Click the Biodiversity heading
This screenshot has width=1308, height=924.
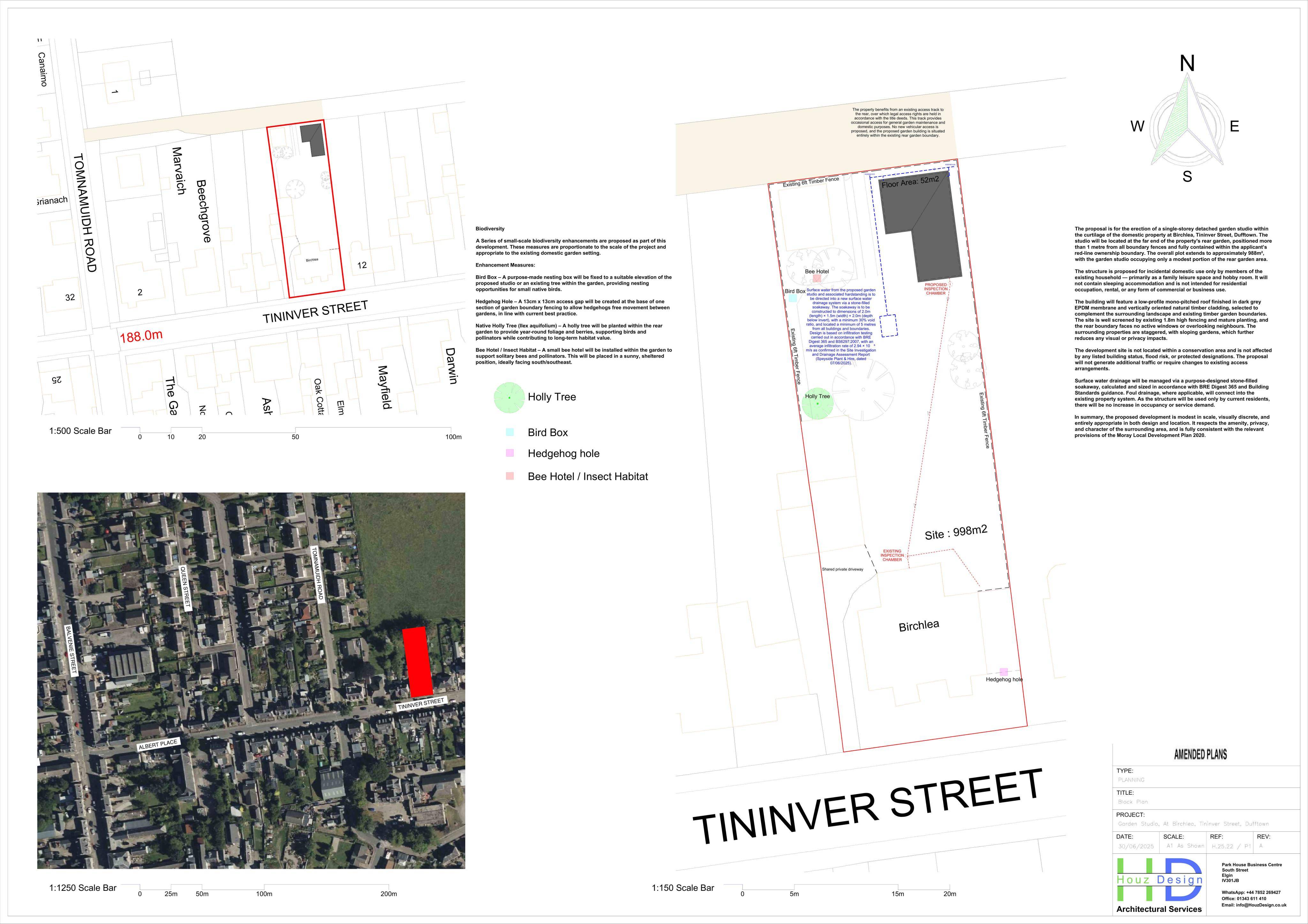coord(490,228)
